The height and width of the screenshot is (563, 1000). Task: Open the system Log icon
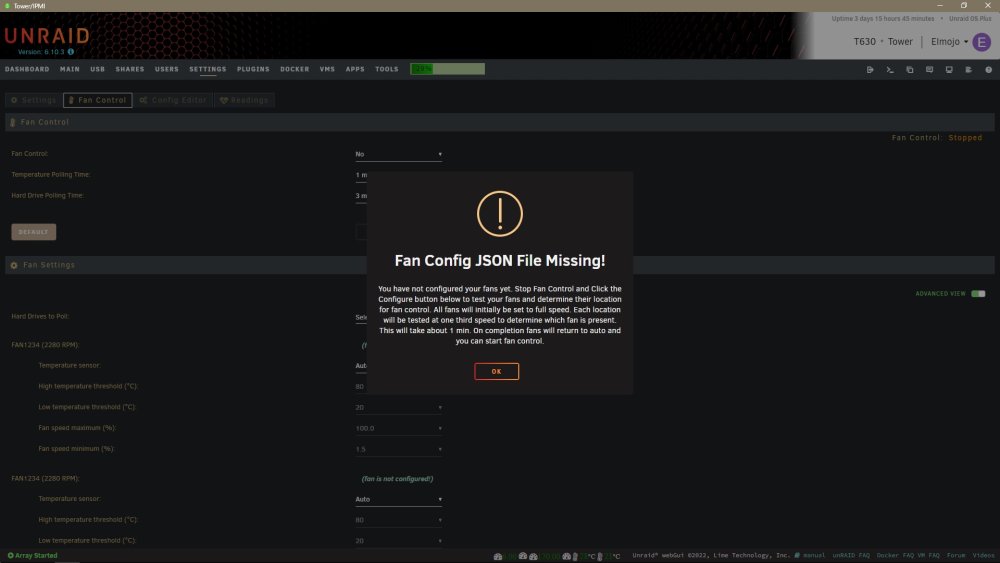coord(969,69)
